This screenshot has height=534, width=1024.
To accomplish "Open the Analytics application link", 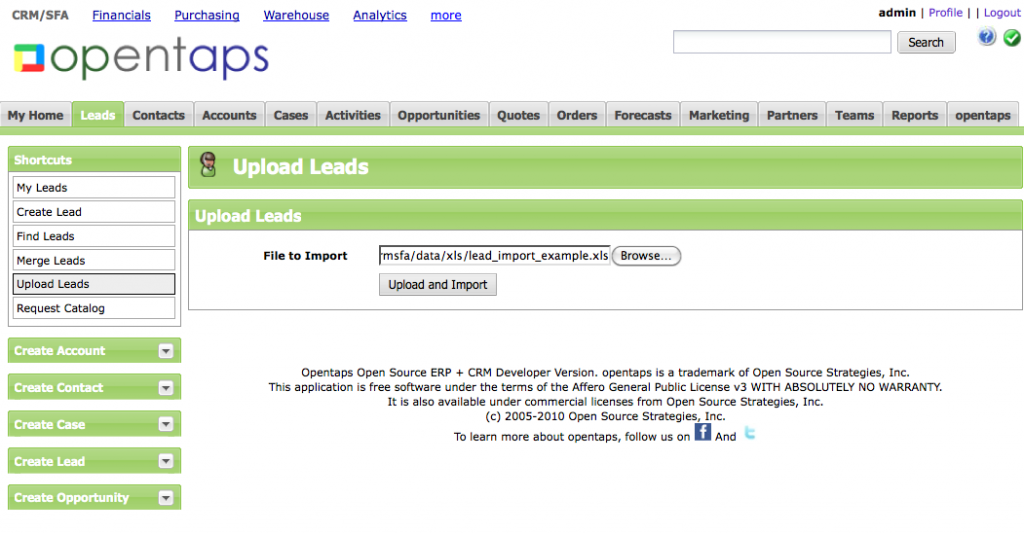I will (x=380, y=15).
